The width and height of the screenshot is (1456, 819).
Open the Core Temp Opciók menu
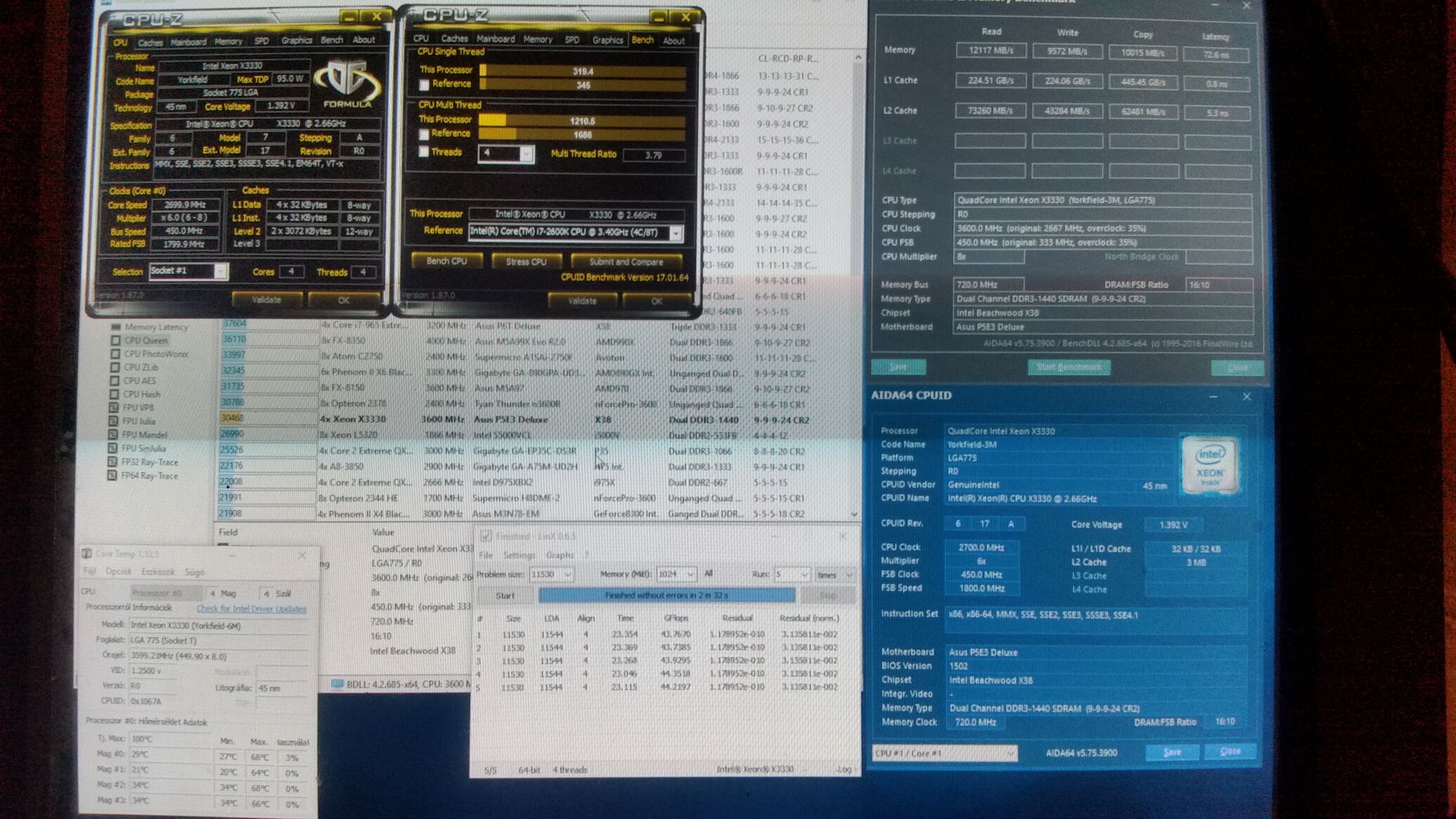(118, 572)
